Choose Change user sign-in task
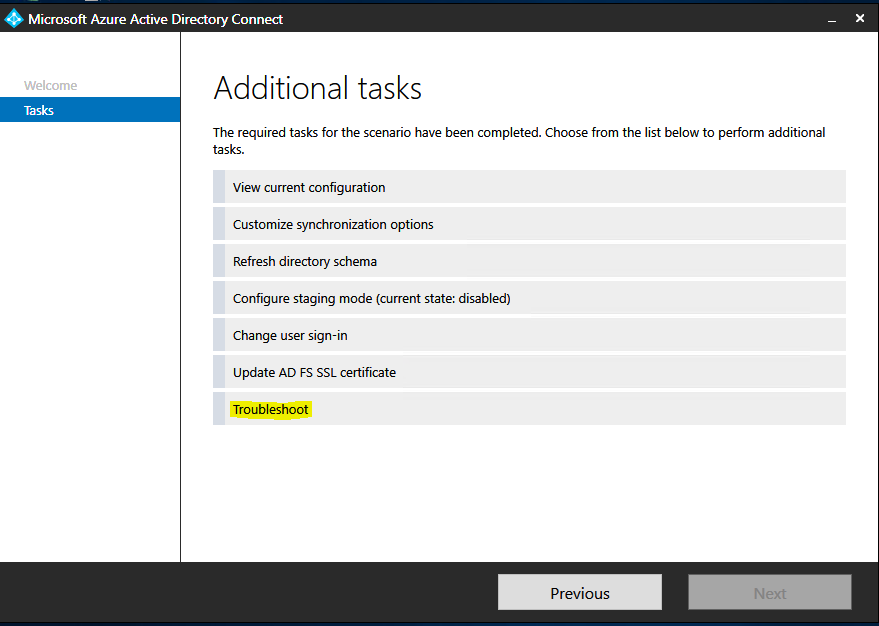This screenshot has width=879, height=626. [x=290, y=335]
